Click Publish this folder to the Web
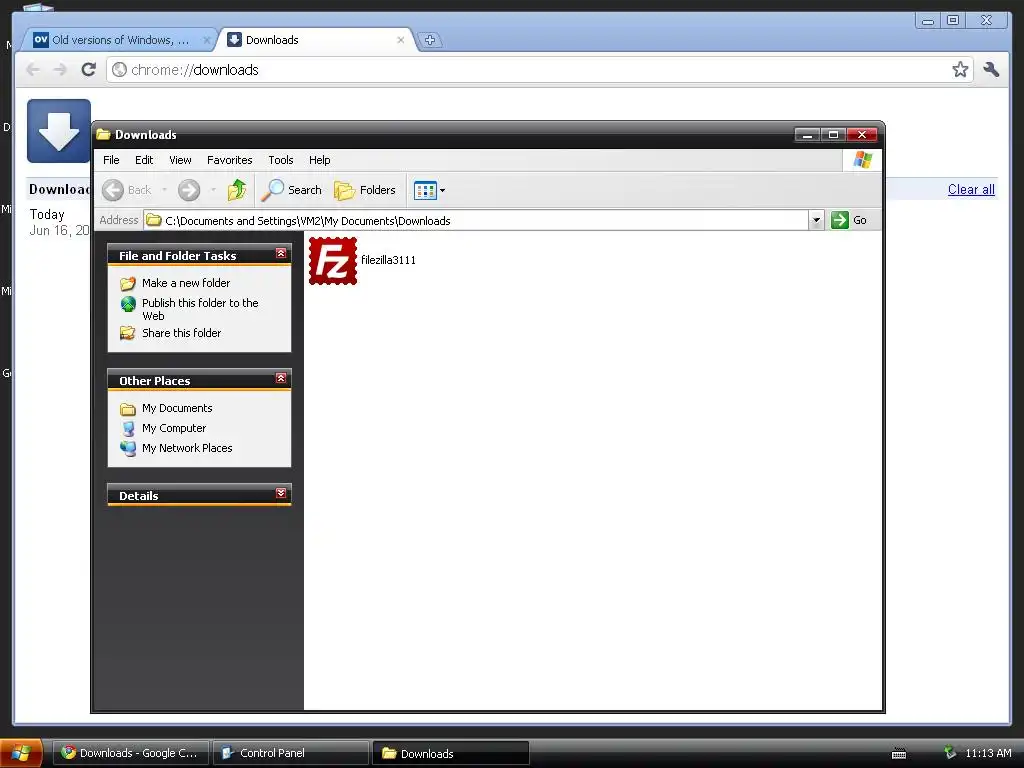Screen dimensions: 1024x768 200,310
